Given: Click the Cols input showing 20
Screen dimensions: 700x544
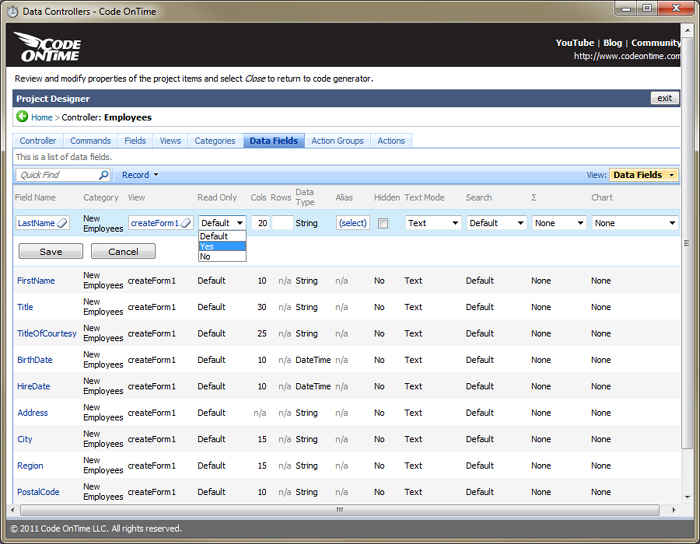Looking at the screenshot, I should [x=259, y=223].
